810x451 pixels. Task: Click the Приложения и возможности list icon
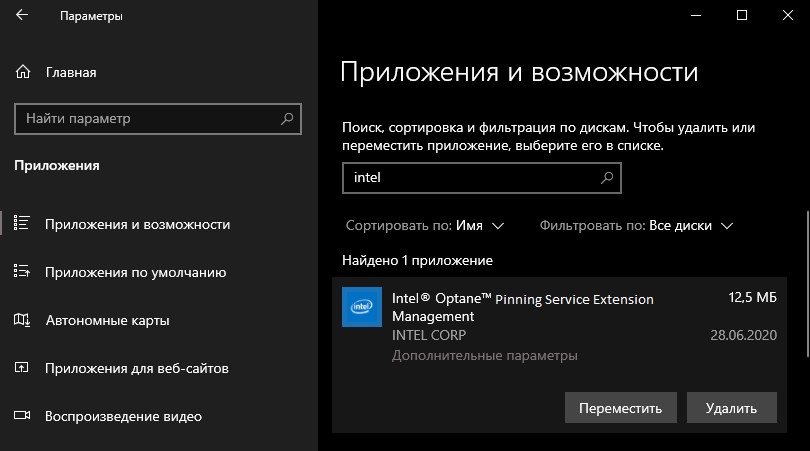(21, 223)
